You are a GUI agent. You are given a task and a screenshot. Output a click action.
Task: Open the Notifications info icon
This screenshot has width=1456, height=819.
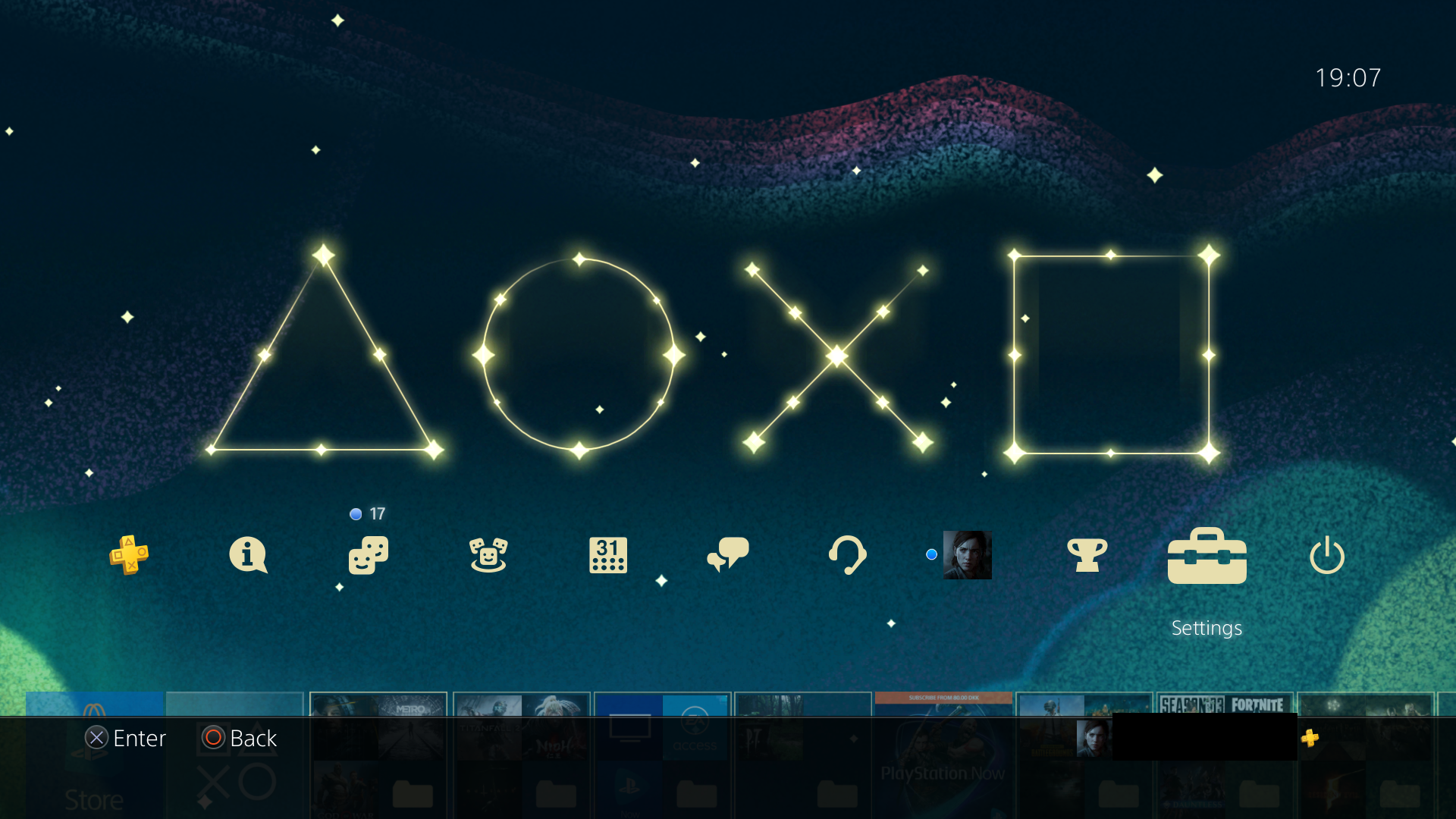[x=248, y=556]
